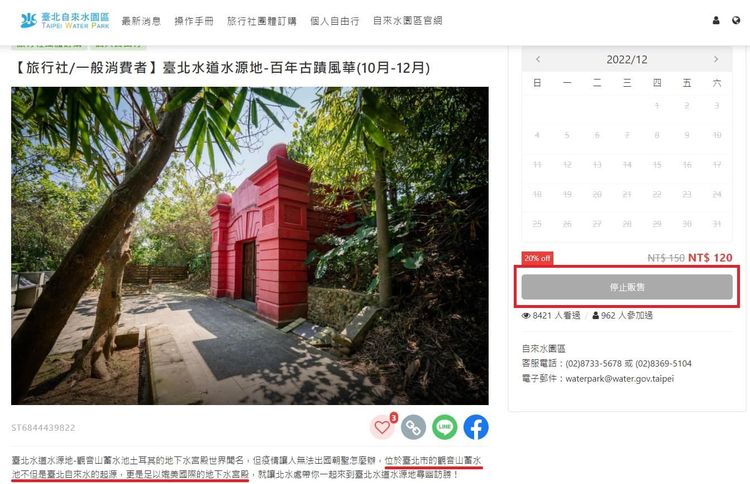Open 操作手冊 menu item
The image size is (750, 484).
(x=194, y=21)
